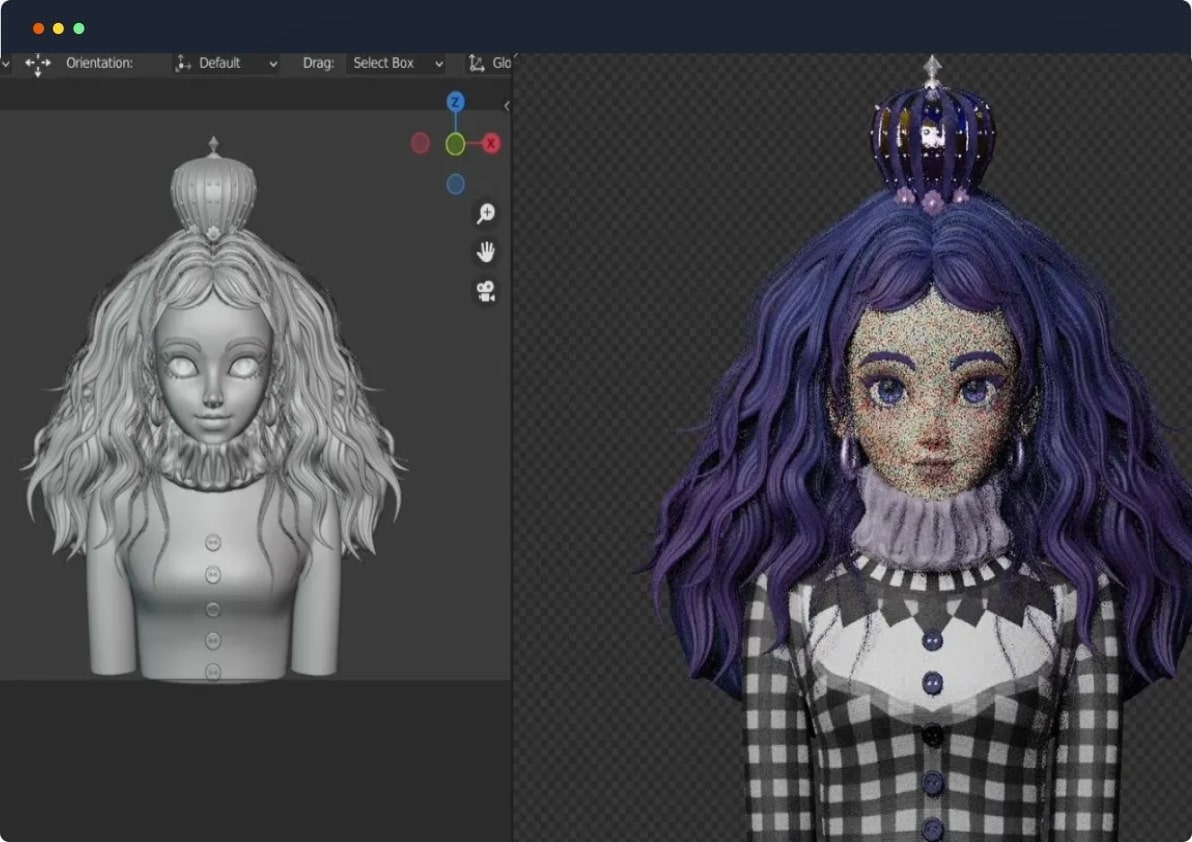Select the gray sculpted bust model
The height and width of the screenshot is (842, 1192).
[213, 408]
